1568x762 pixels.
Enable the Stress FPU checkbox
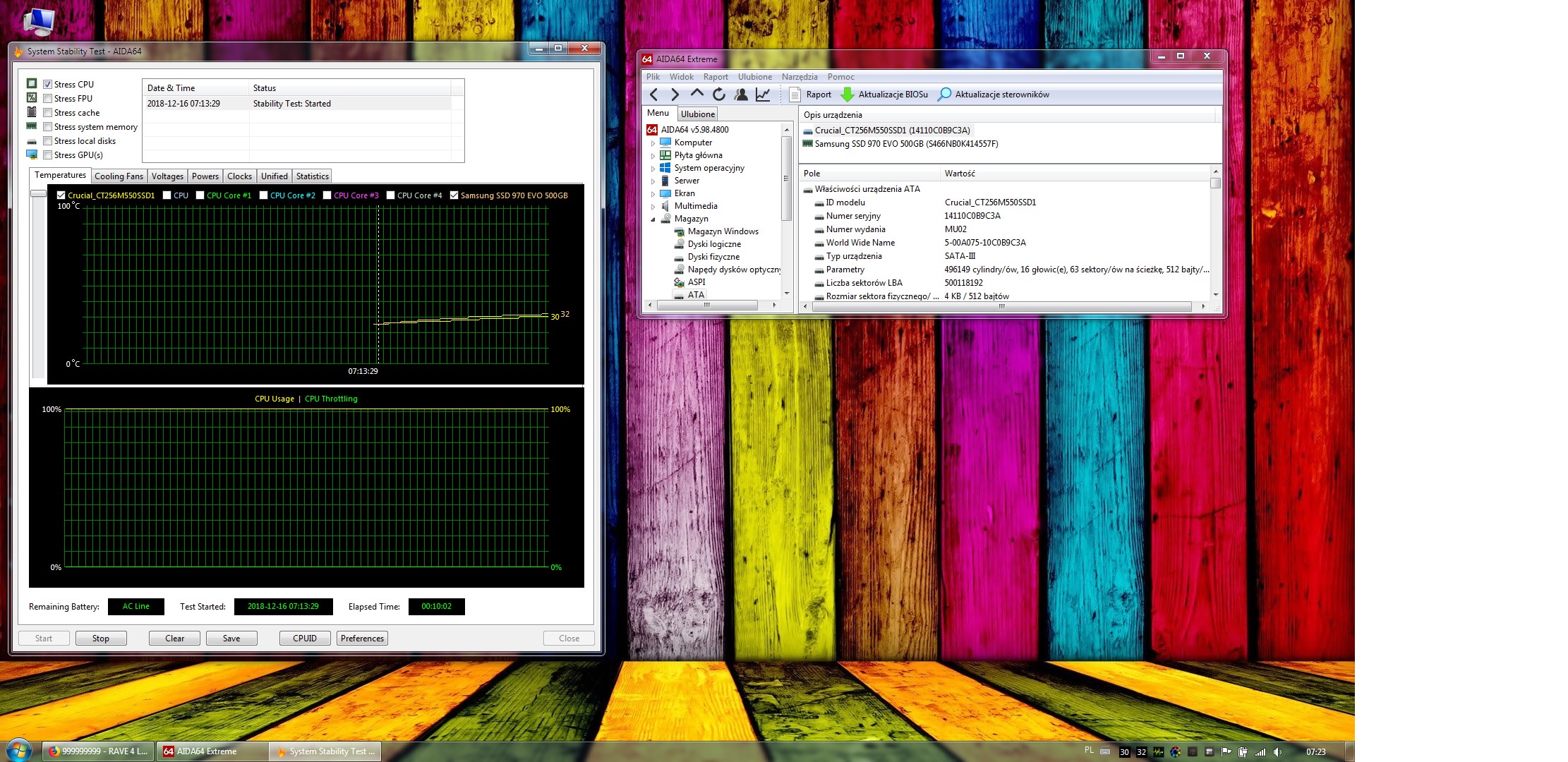(x=48, y=99)
